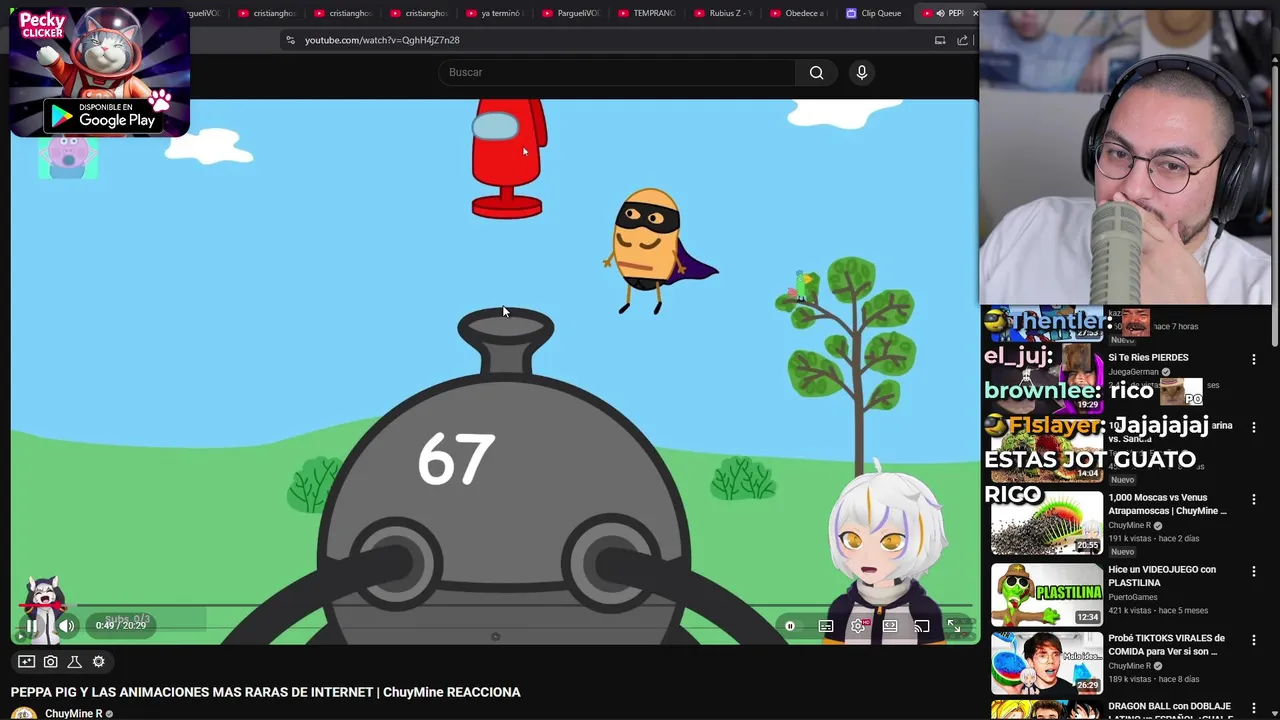Switch to the Rubius Z browser tab
This screenshot has width=1280, height=720.
[x=723, y=13]
